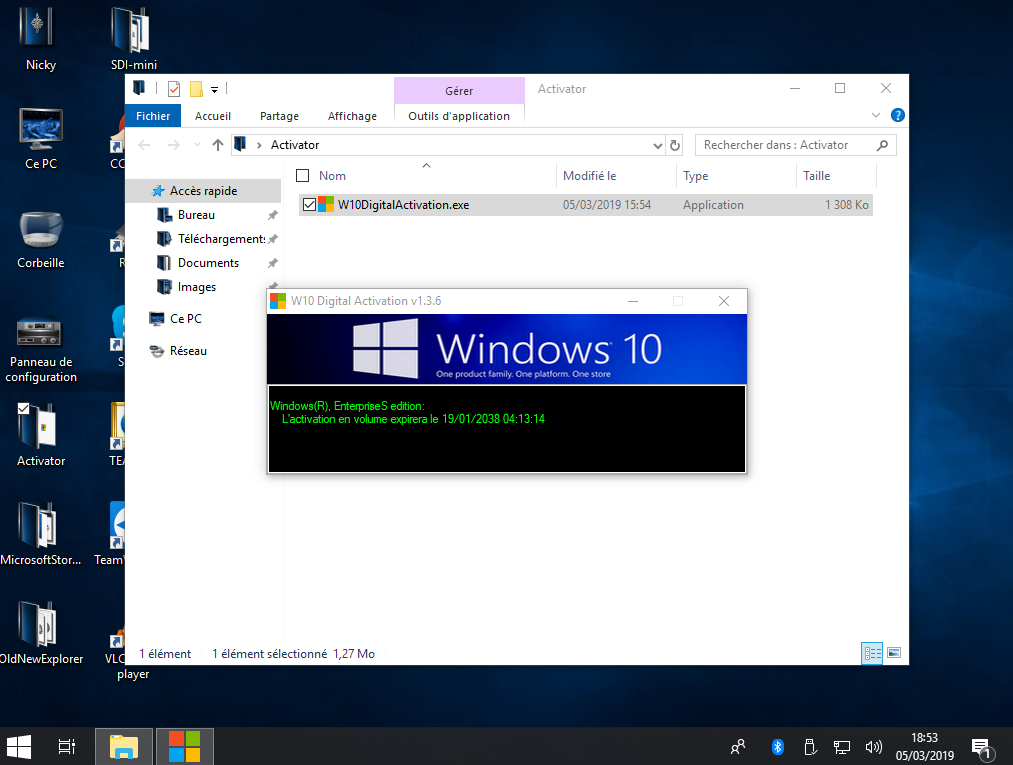Click the Gérer contextual tab

tap(459, 90)
